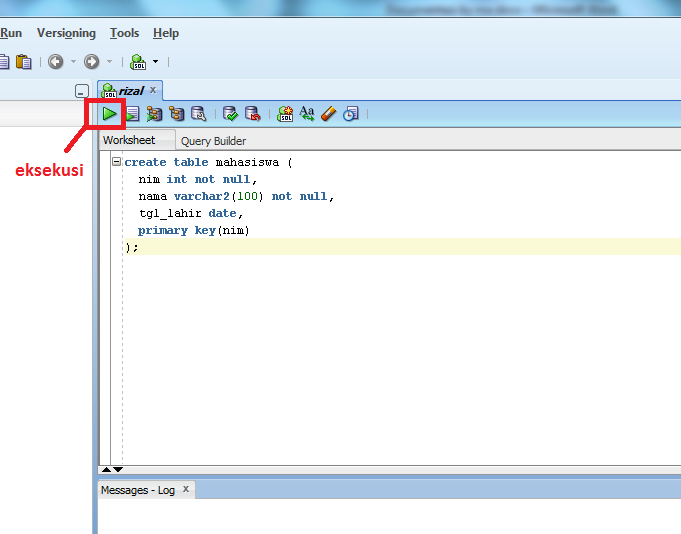Click the up arrow on editor splitter

[x=106, y=469]
